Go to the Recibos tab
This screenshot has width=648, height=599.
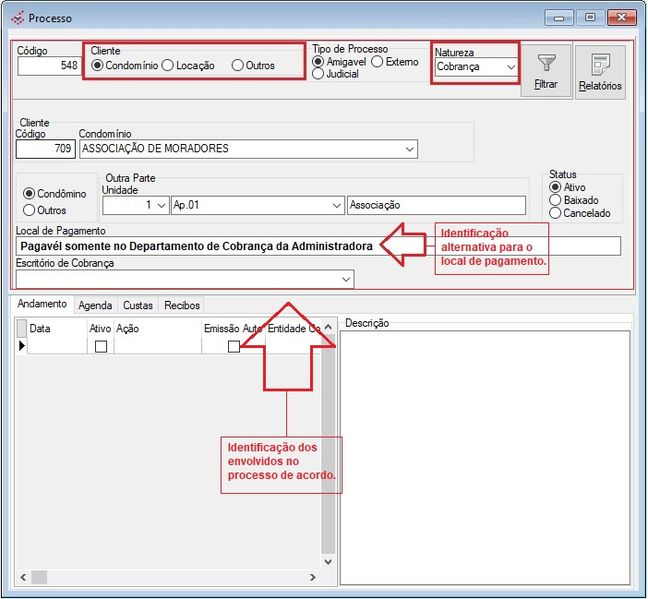(x=182, y=304)
